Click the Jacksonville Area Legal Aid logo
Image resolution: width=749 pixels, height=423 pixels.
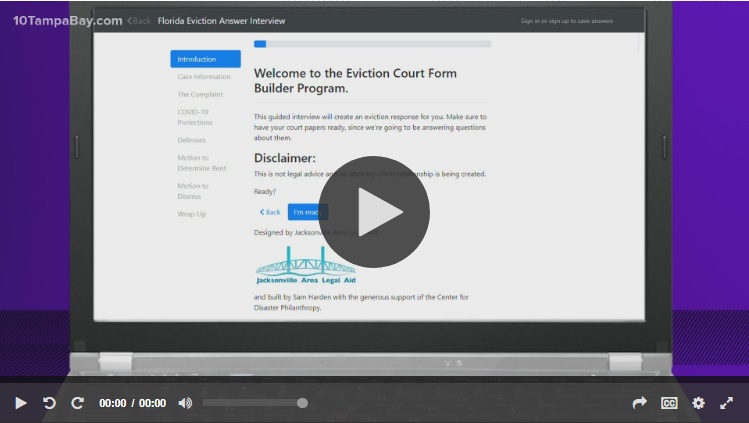[x=305, y=267]
